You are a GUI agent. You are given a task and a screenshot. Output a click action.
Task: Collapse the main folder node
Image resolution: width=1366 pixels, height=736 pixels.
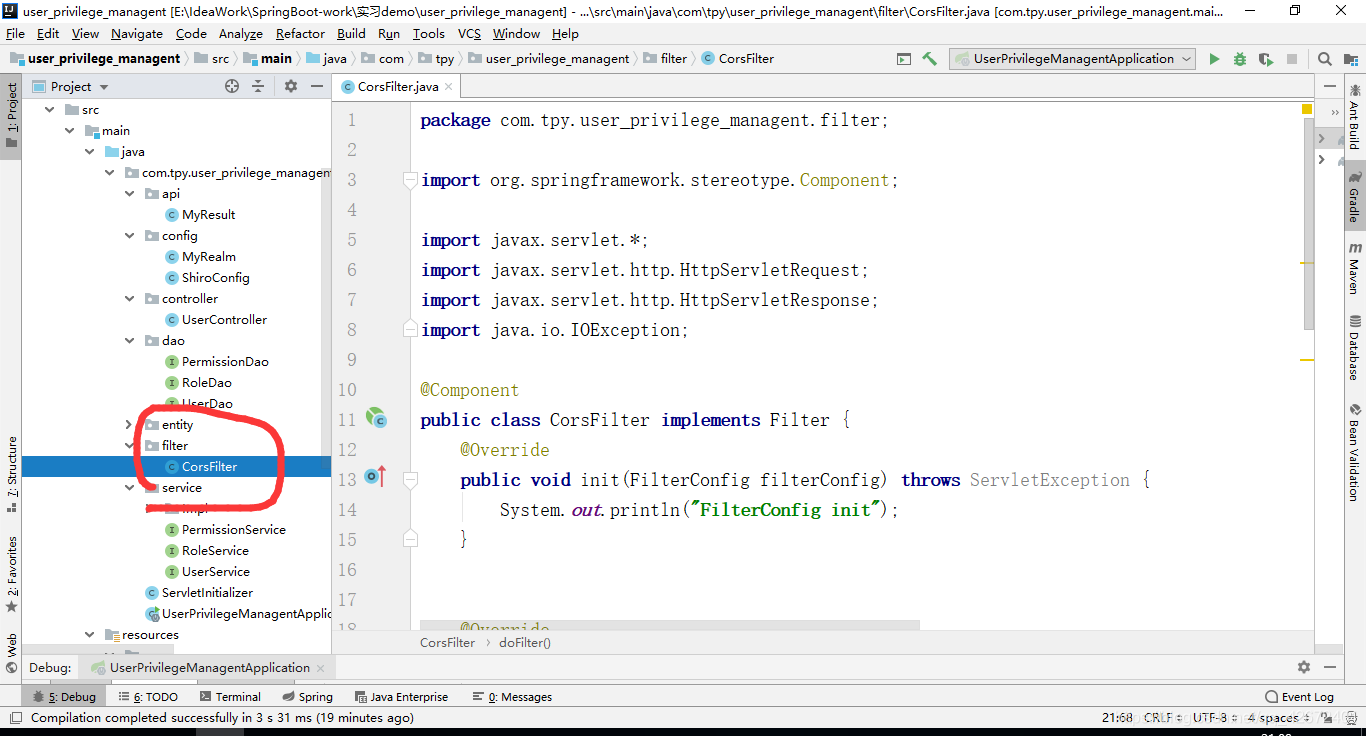coord(70,130)
